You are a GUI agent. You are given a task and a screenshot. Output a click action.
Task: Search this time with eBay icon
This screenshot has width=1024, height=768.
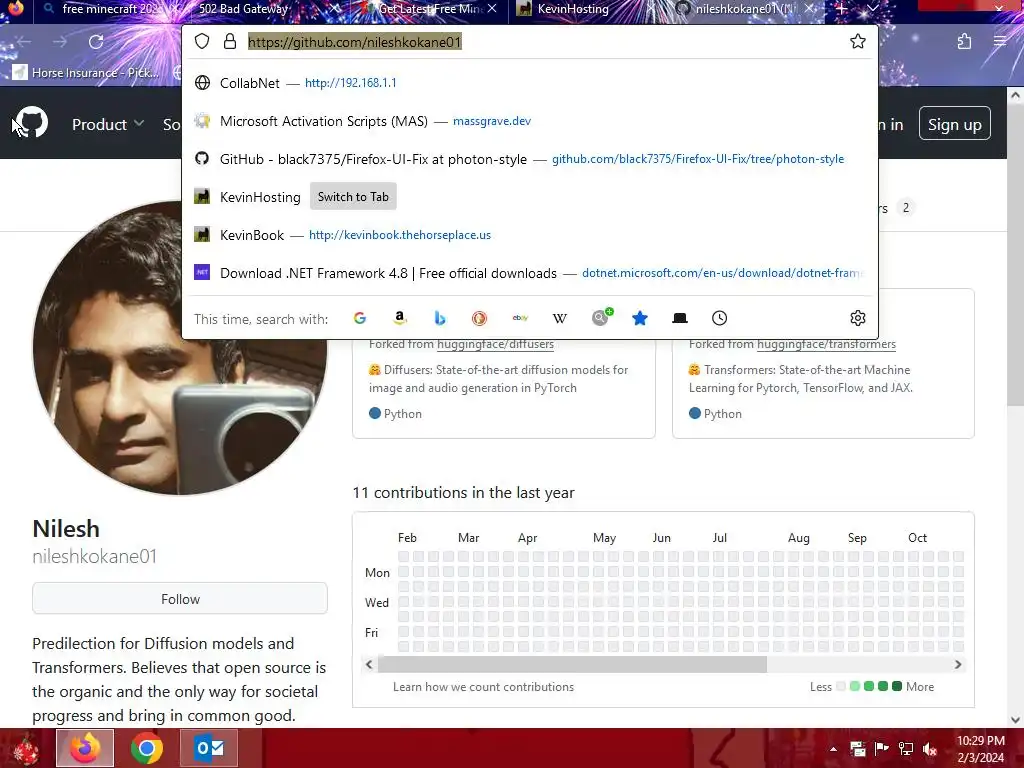(x=520, y=318)
